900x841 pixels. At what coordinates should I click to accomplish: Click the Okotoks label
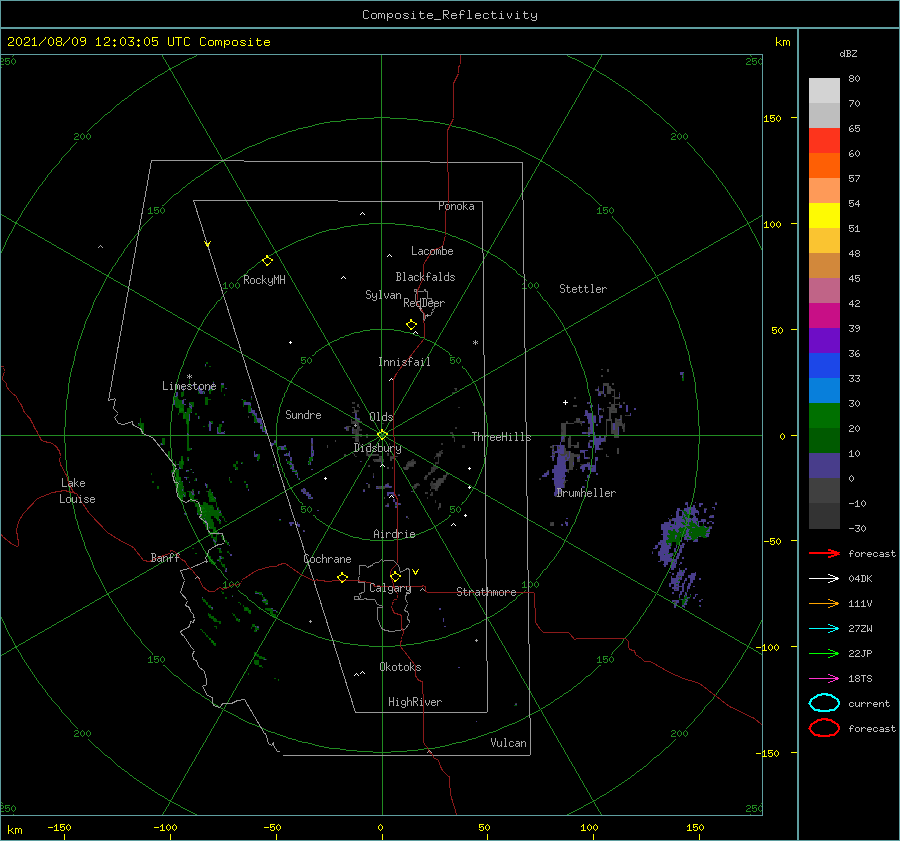[400, 667]
